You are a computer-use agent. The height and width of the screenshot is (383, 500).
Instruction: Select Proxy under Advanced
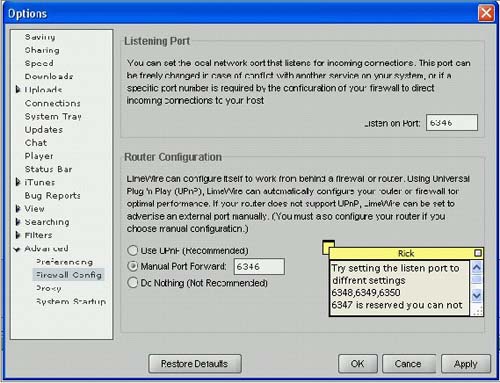coord(48,288)
